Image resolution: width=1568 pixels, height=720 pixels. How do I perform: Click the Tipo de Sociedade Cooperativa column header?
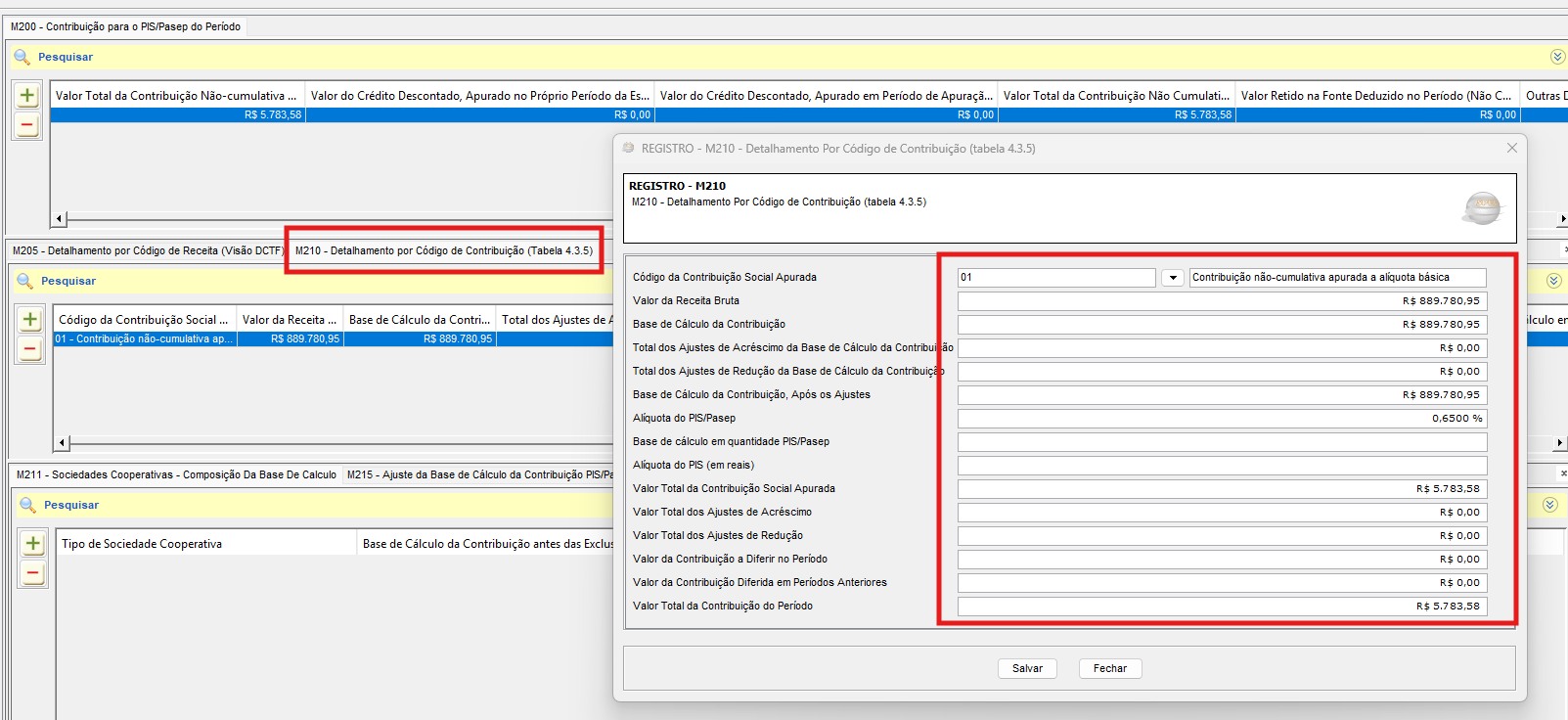[205, 543]
